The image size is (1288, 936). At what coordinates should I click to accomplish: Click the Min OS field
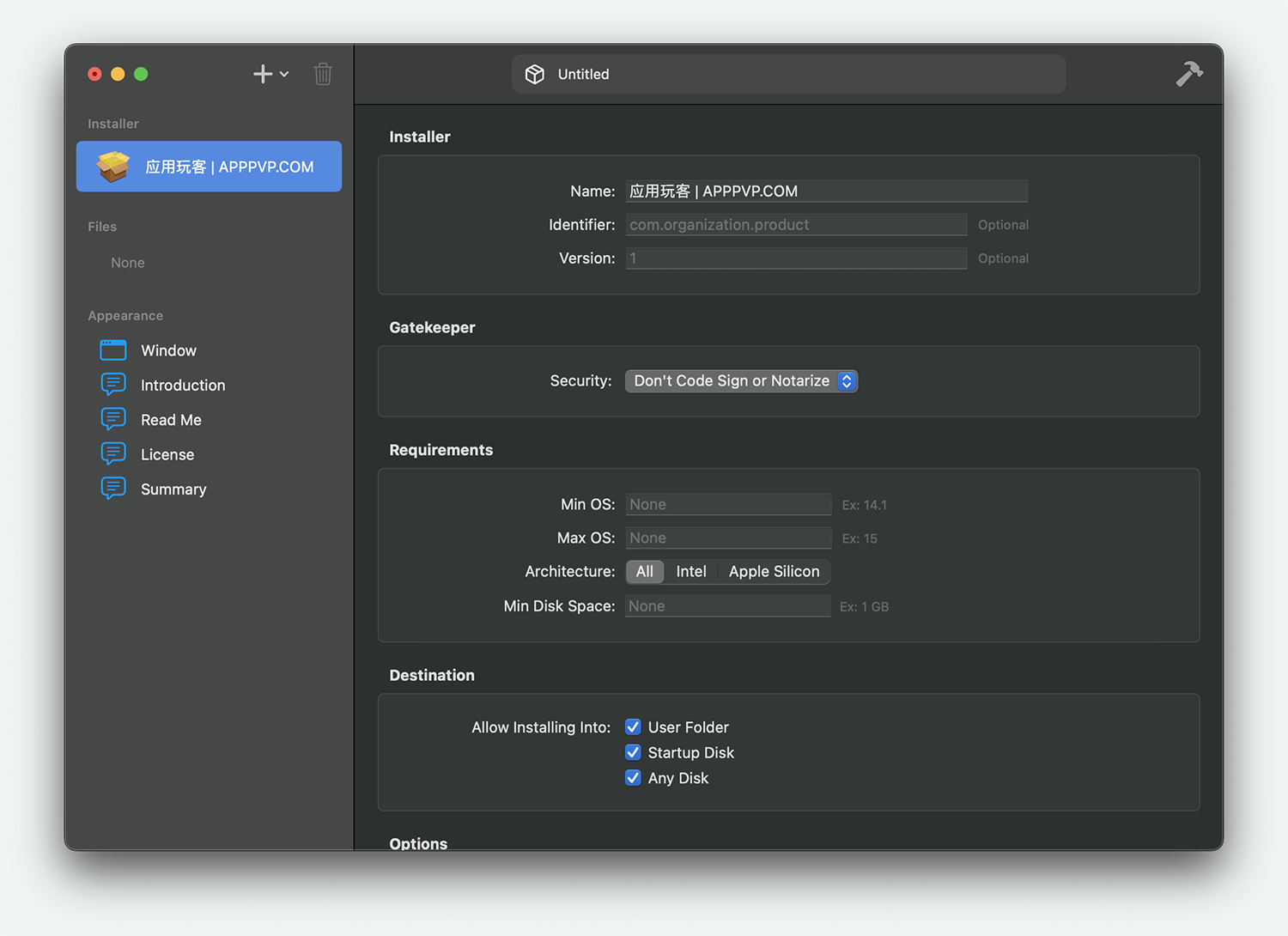(728, 504)
